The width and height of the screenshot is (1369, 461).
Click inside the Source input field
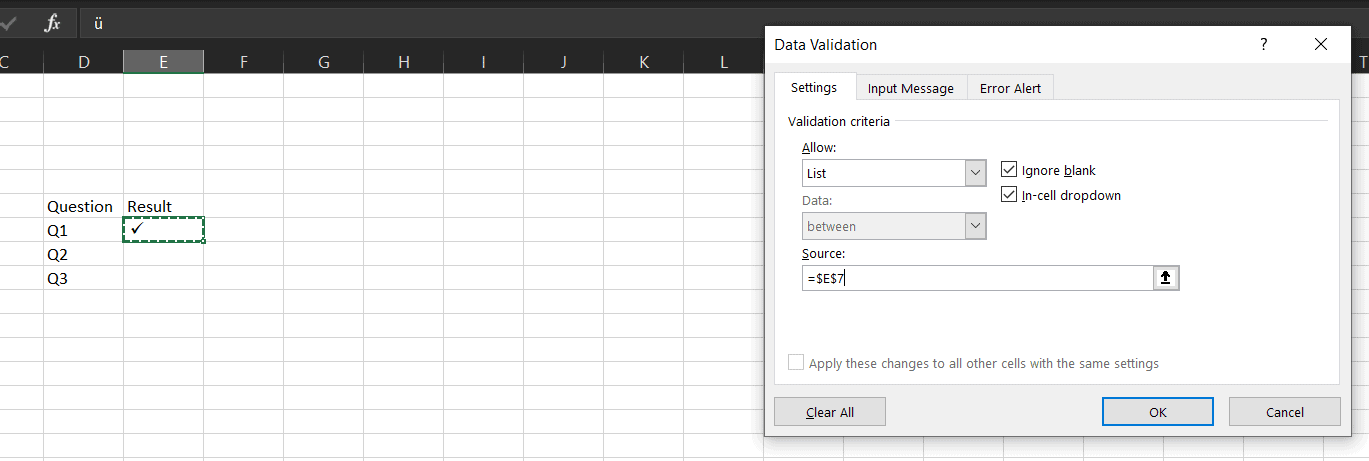[x=975, y=278]
